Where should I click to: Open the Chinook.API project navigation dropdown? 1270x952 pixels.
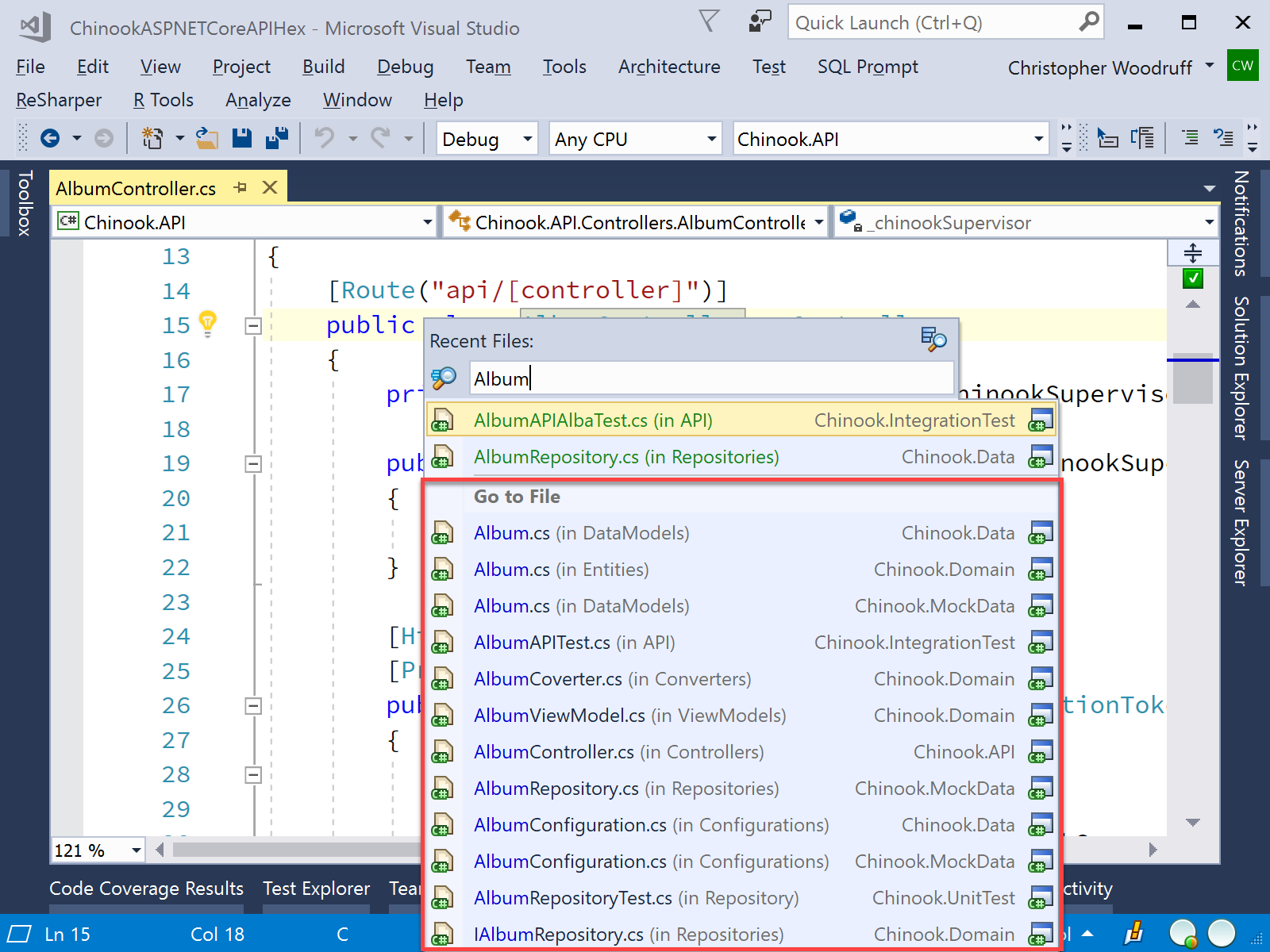tap(245, 222)
